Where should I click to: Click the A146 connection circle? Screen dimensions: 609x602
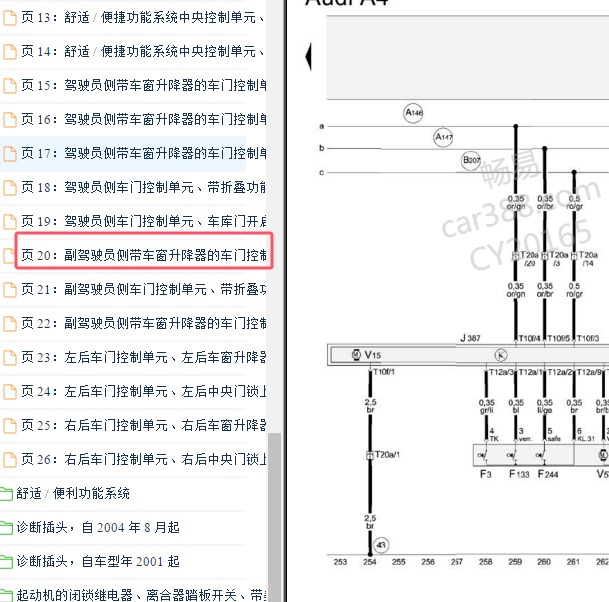413,113
